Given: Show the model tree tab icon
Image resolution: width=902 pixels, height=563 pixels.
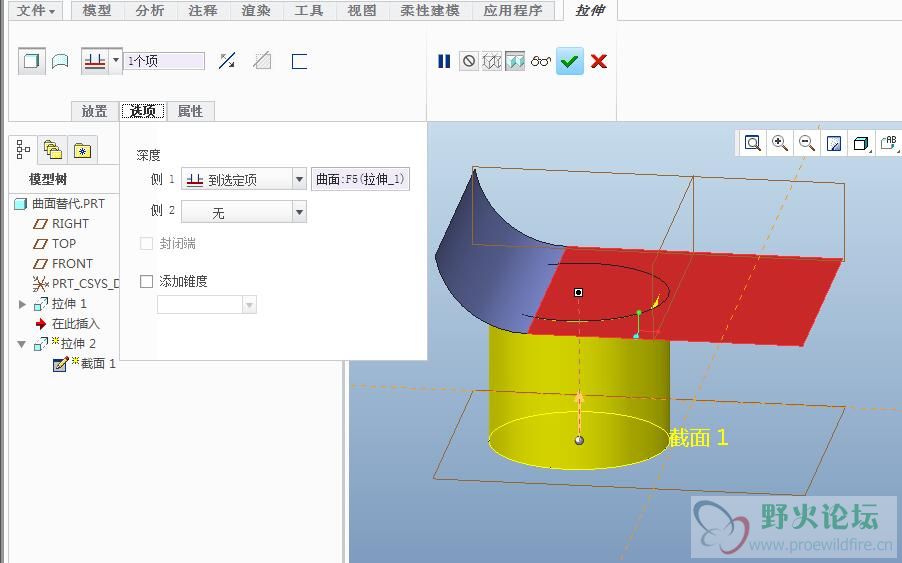Looking at the screenshot, I should (24, 150).
